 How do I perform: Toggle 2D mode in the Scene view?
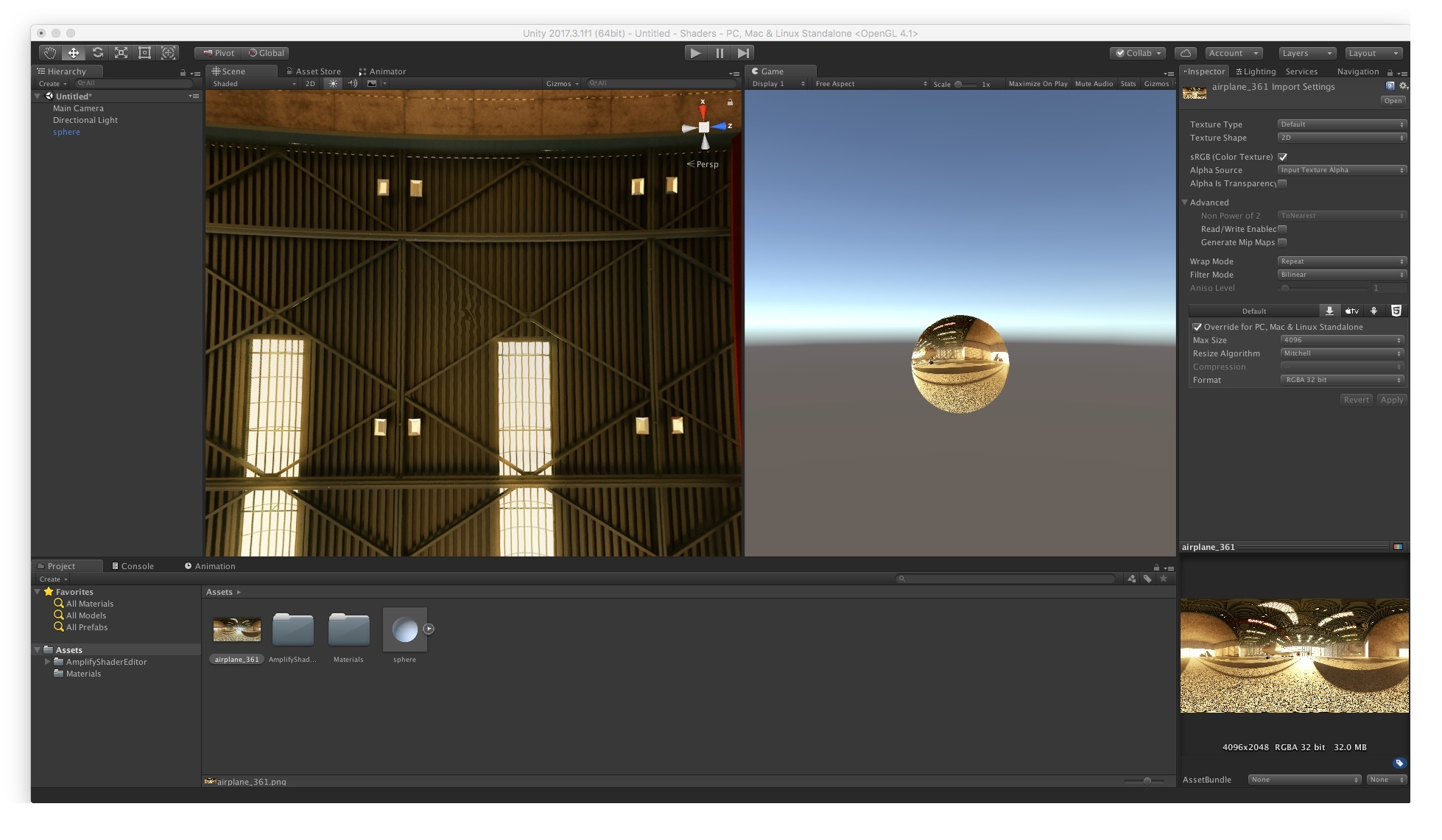click(310, 83)
